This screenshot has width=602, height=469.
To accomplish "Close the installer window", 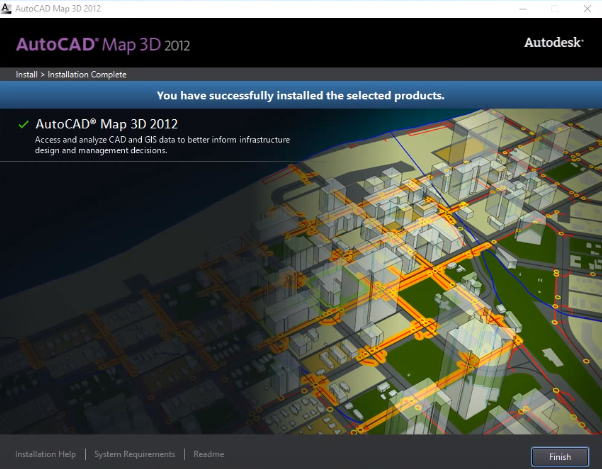I will click(x=587, y=8).
